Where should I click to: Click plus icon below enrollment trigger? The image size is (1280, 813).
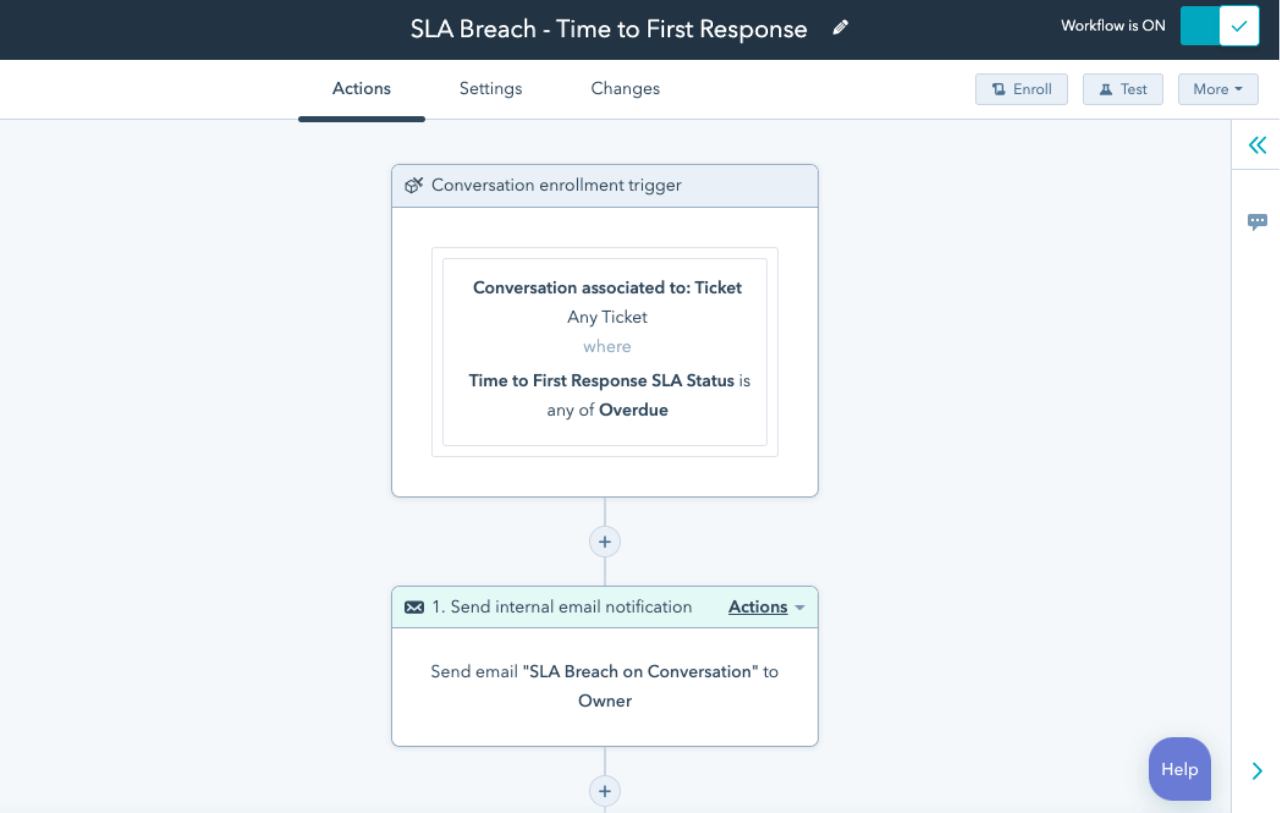pos(604,542)
